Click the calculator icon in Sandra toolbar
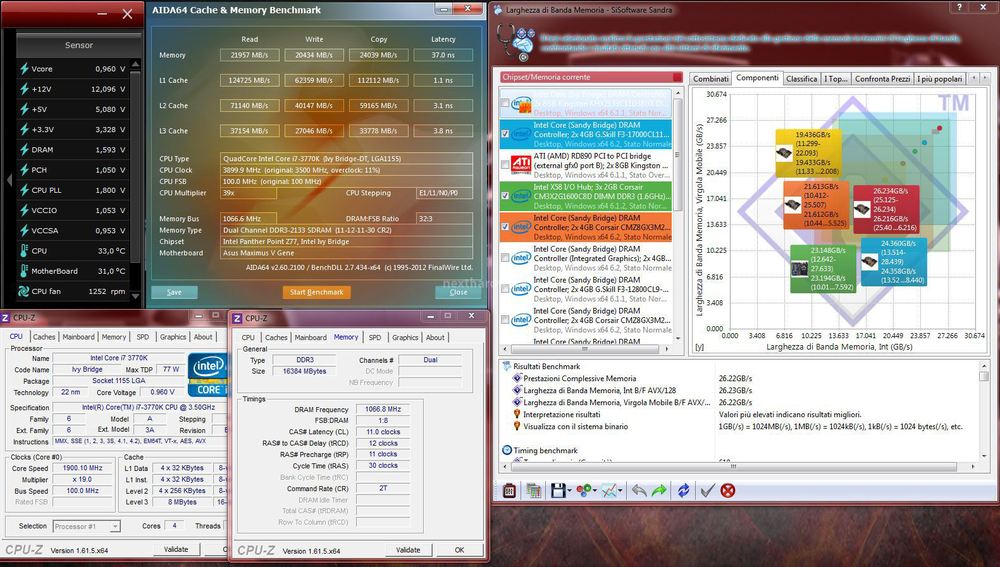This screenshot has width=1000, height=567. [509, 490]
